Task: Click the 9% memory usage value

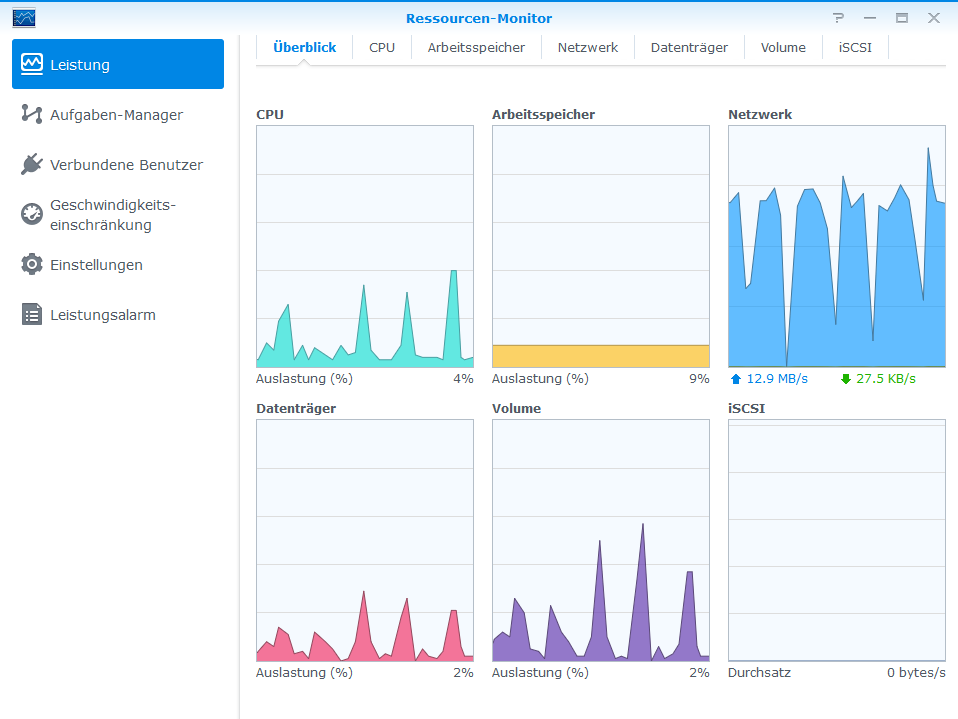Action: (699, 379)
